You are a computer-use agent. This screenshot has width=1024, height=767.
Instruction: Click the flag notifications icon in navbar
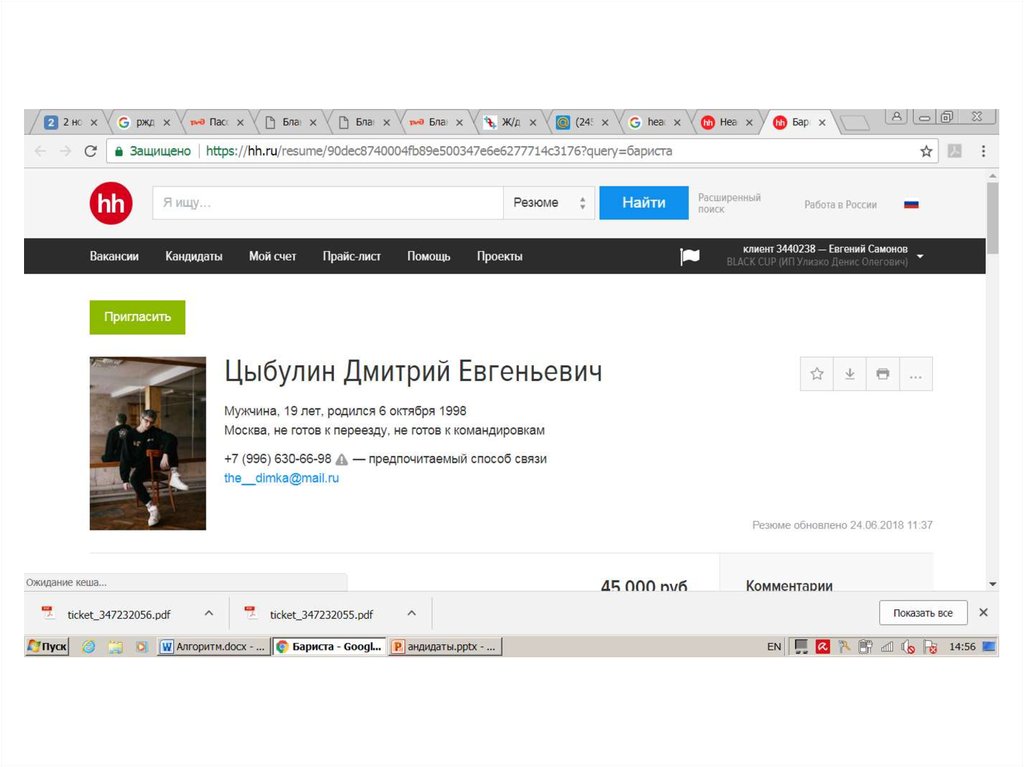pyautogui.click(x=690, y=256)
